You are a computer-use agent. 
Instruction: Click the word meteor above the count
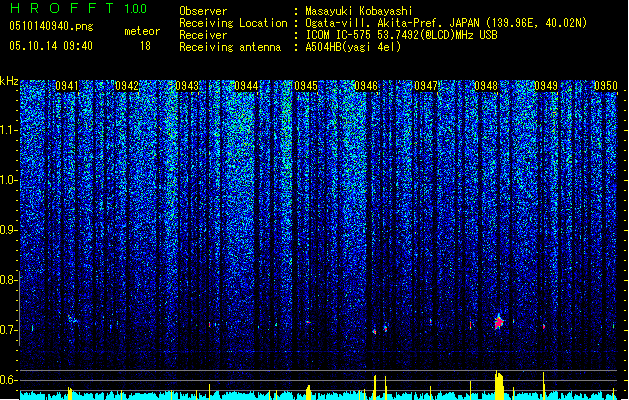pos(142,31)
